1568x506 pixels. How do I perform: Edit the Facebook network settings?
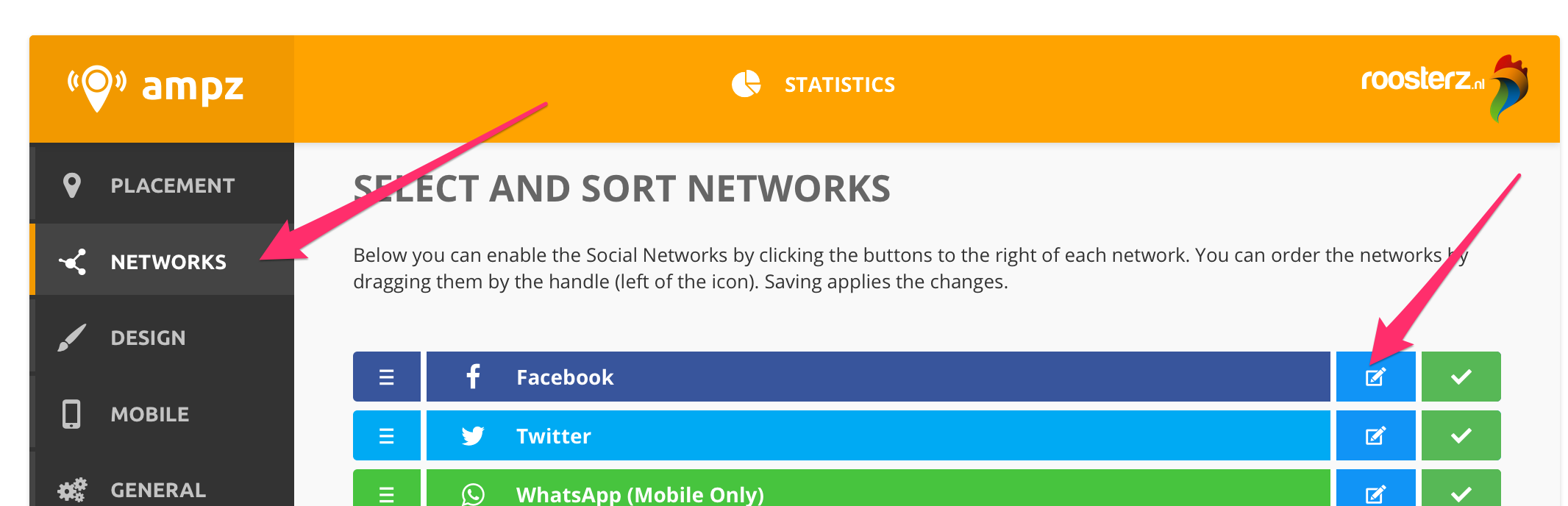coord(1375,377)
